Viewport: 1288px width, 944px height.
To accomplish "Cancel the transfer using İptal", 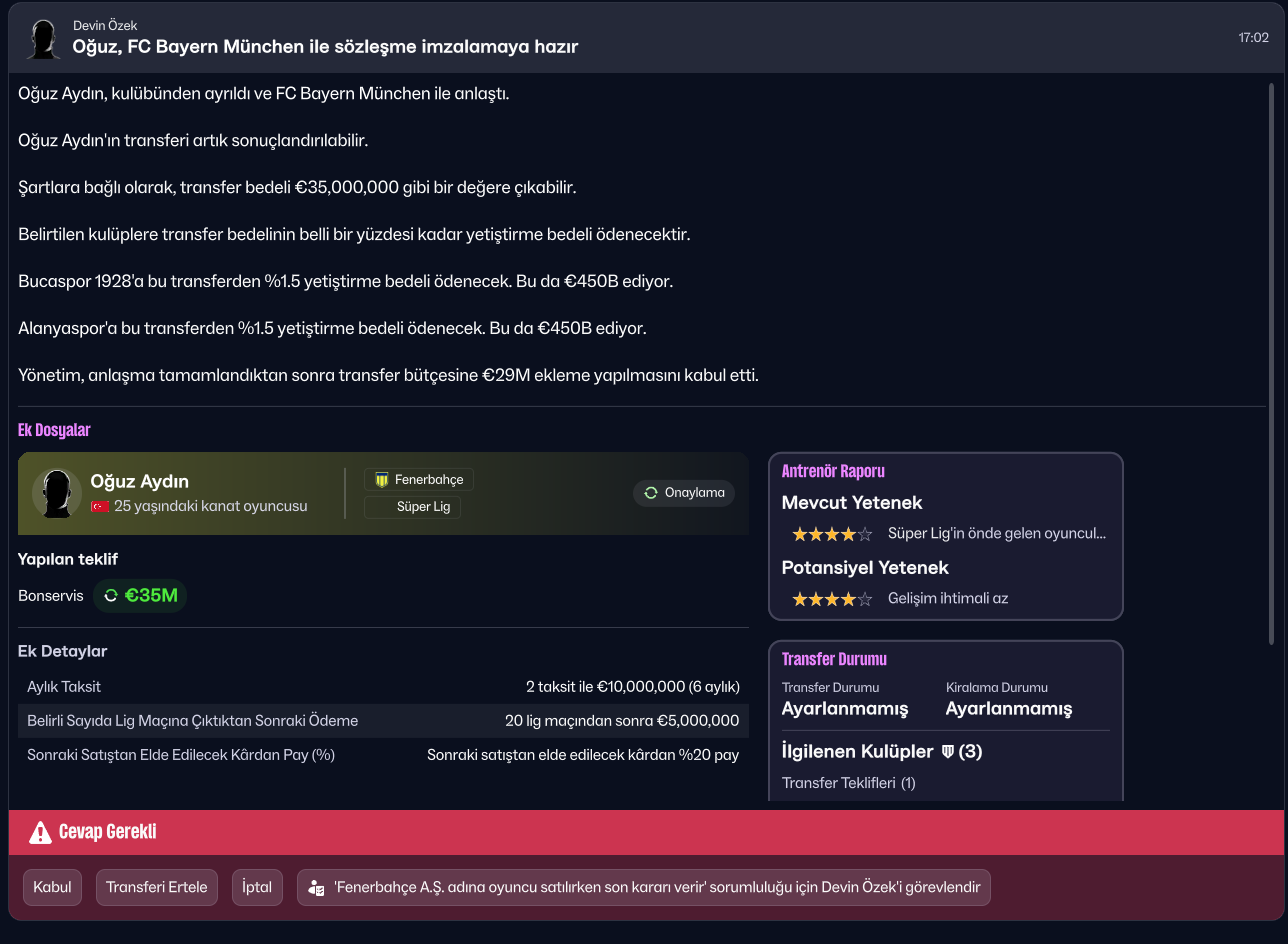I will [257, 887].
